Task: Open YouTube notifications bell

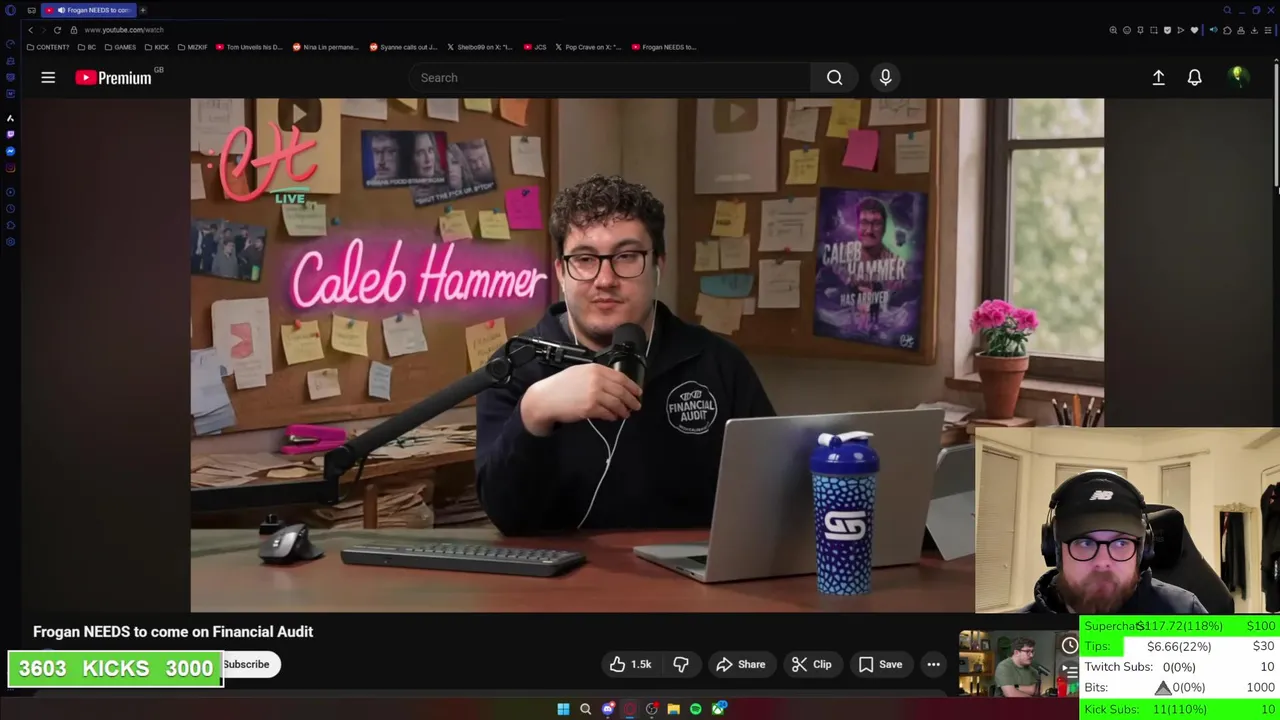Action: pyautogui.click(x=1194, y=77)
